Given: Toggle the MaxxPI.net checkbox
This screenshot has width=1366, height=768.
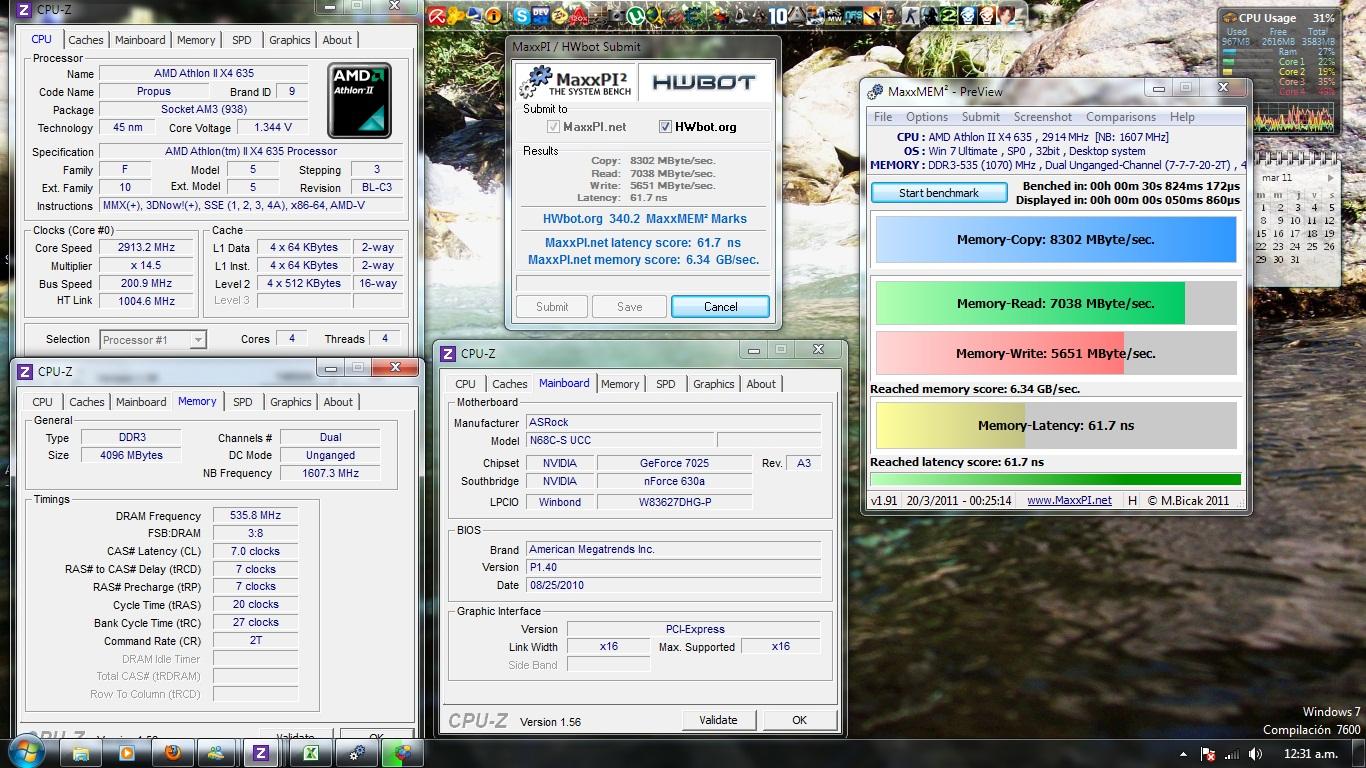Looking at the screenshot, I should [553, 127].
